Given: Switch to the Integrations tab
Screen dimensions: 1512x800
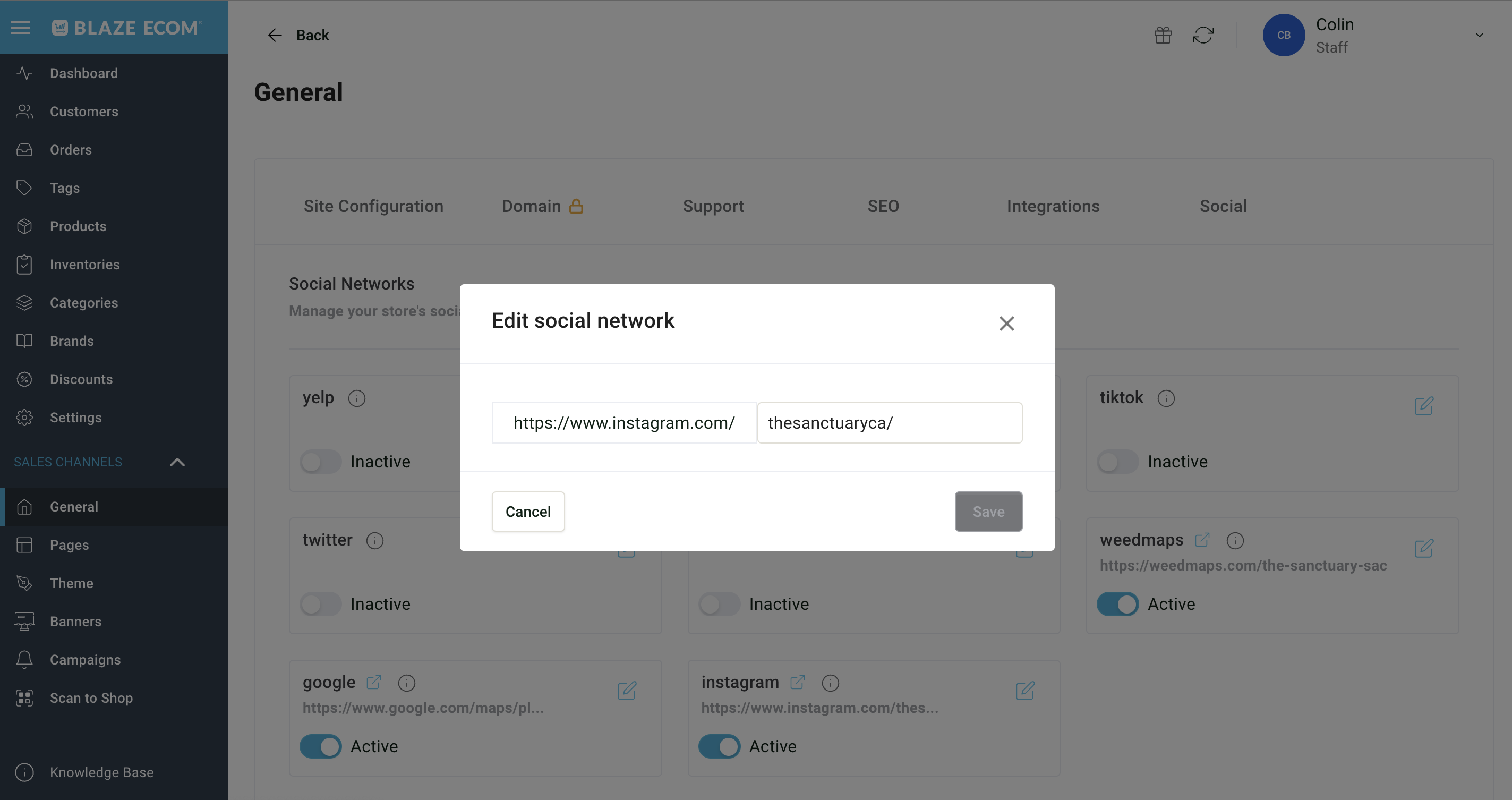Looking at the screenshot, I should [x=1053, y=206].
